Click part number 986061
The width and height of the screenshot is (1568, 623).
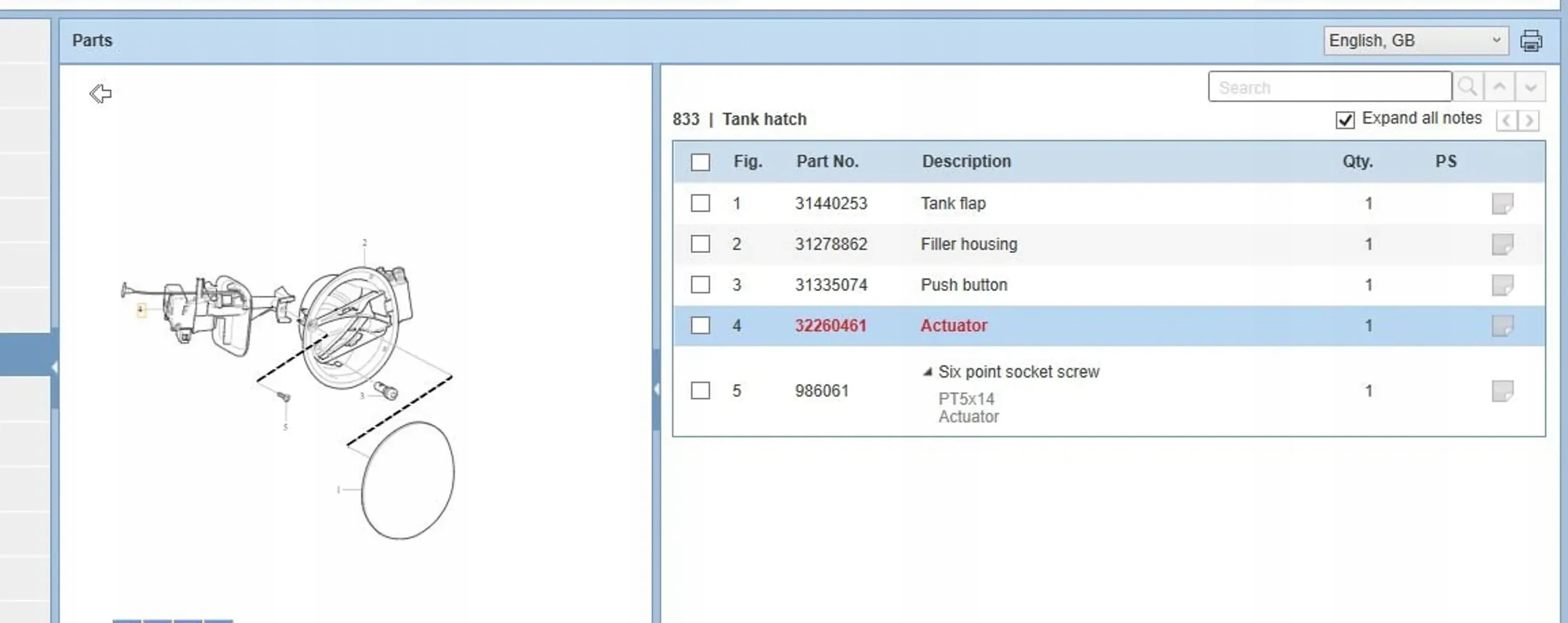(x=822, y=391)
